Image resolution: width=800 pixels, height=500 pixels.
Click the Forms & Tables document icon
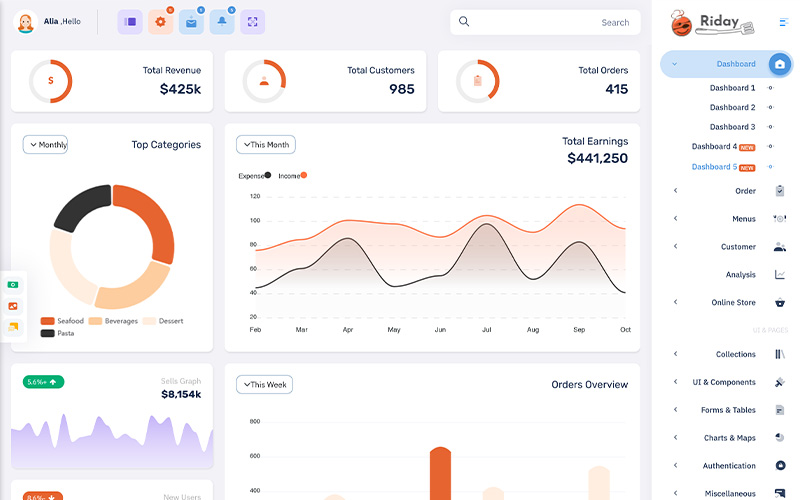coord(780,410)
